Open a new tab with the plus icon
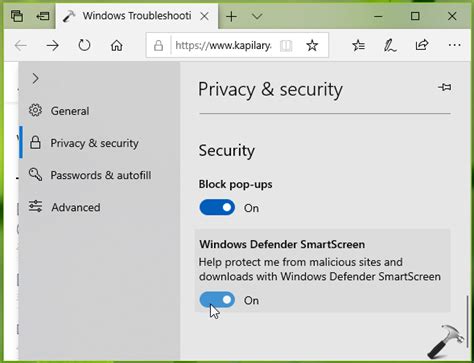The height and width of the screenshot is (363, 474). point(231,16)
